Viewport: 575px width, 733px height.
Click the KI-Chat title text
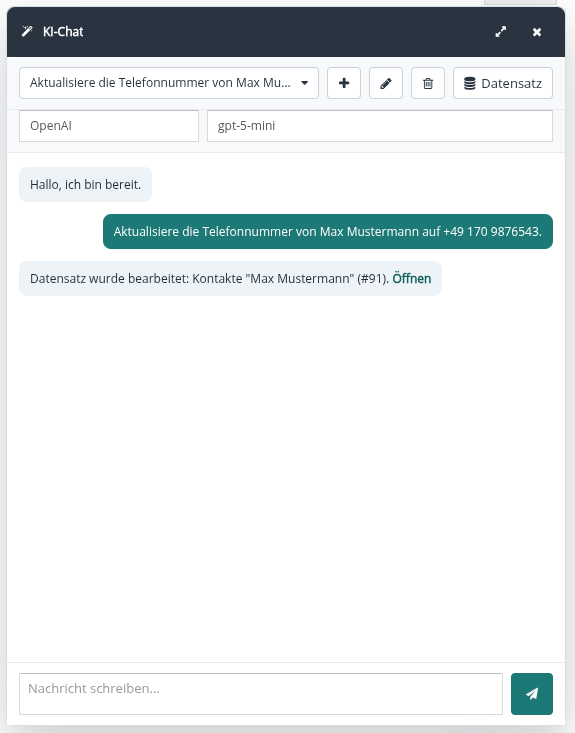click(x=63, y=32)
